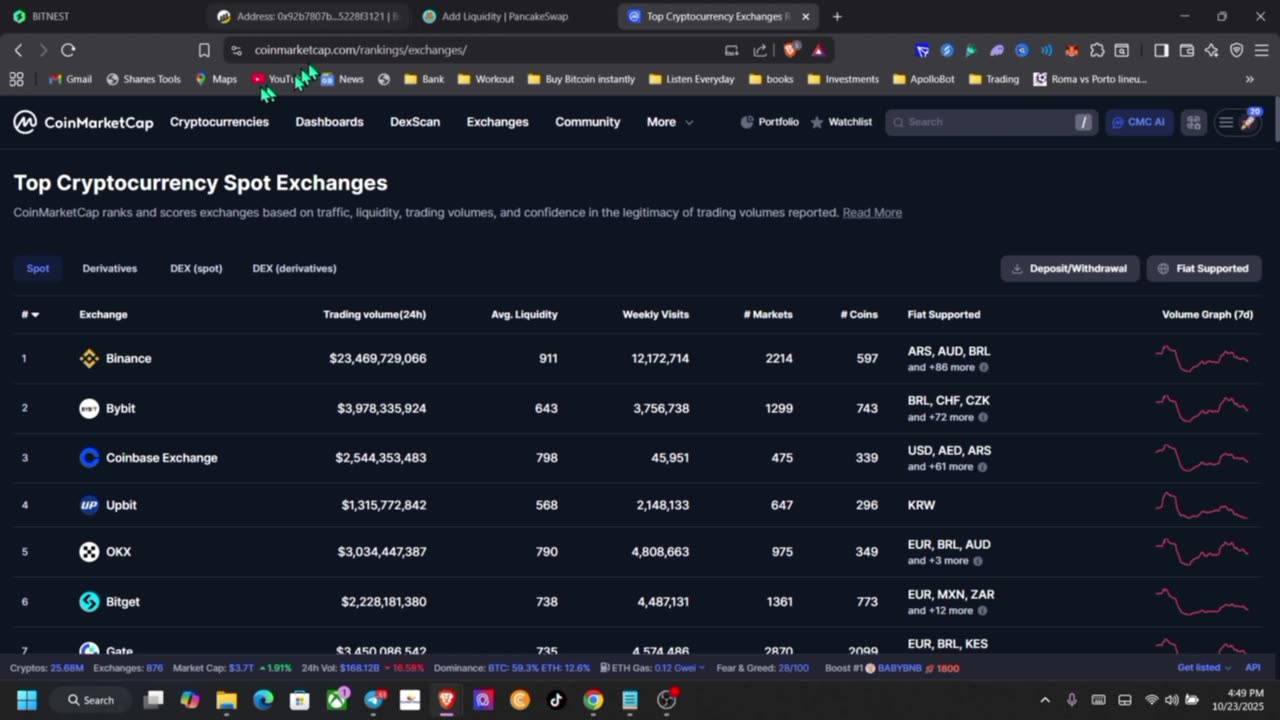1280x720 pixels.
Task: Click the Watchlist star in the site header
Action: click(x=841, y=122)
